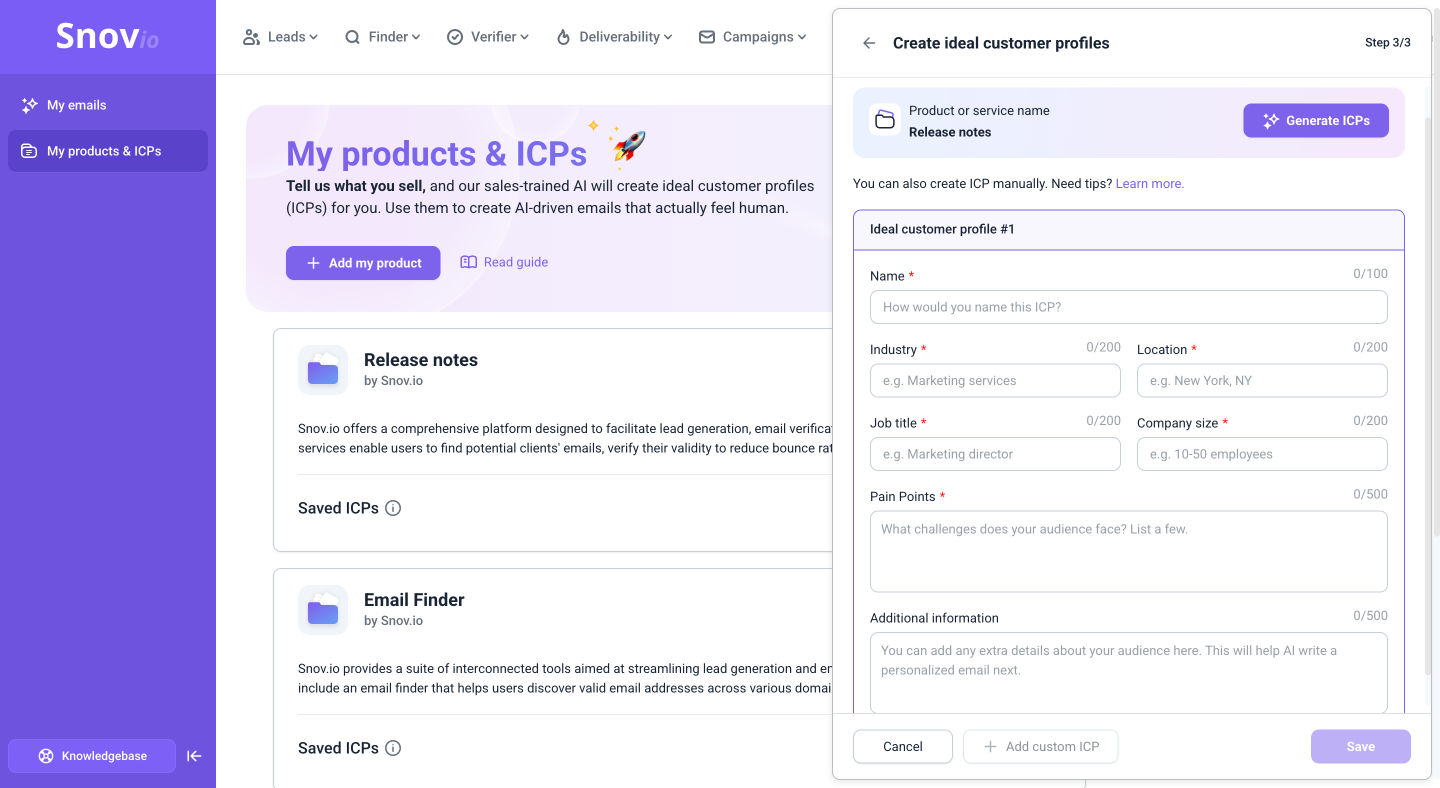Focus the Job title input field
The width and height of the screenshot is (1440, 788).
click(995, 454)
